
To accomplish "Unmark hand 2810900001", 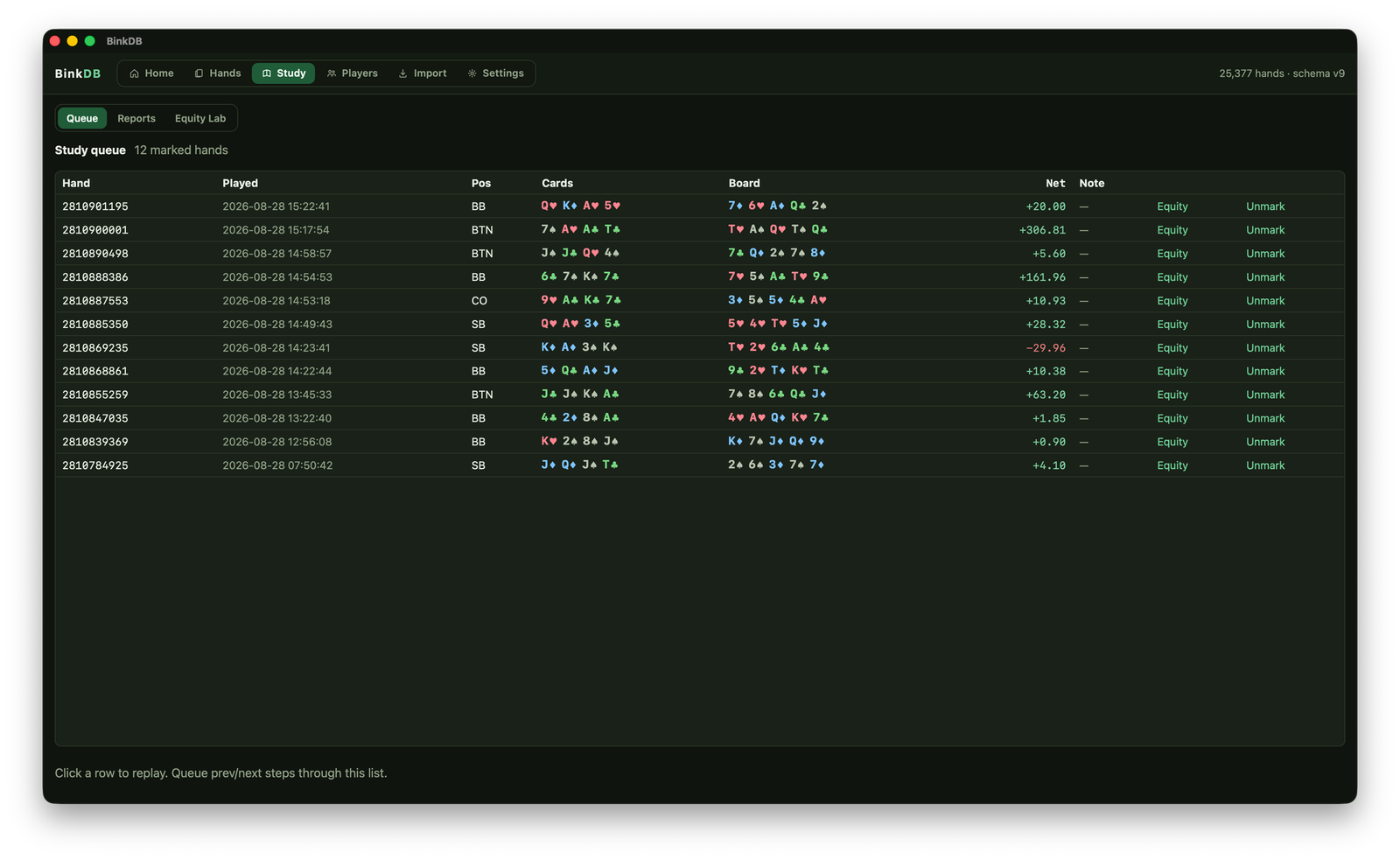I will [1265, 230].
